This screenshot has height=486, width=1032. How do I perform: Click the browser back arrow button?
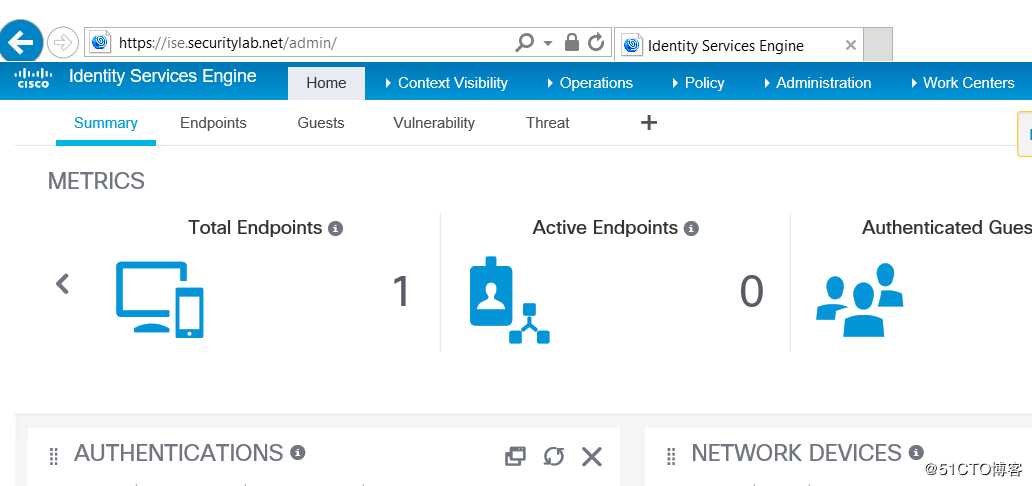[x=21, y=43]
